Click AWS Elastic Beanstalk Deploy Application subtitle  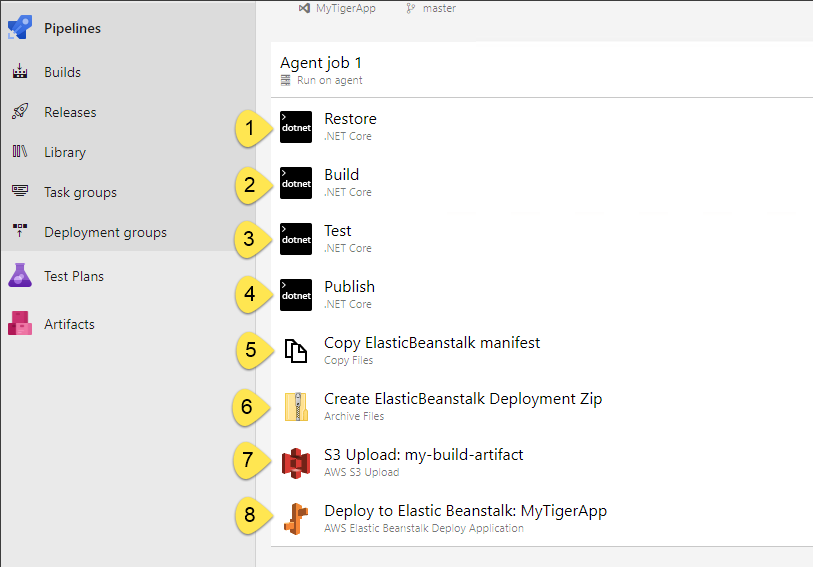tap(424, 528)
